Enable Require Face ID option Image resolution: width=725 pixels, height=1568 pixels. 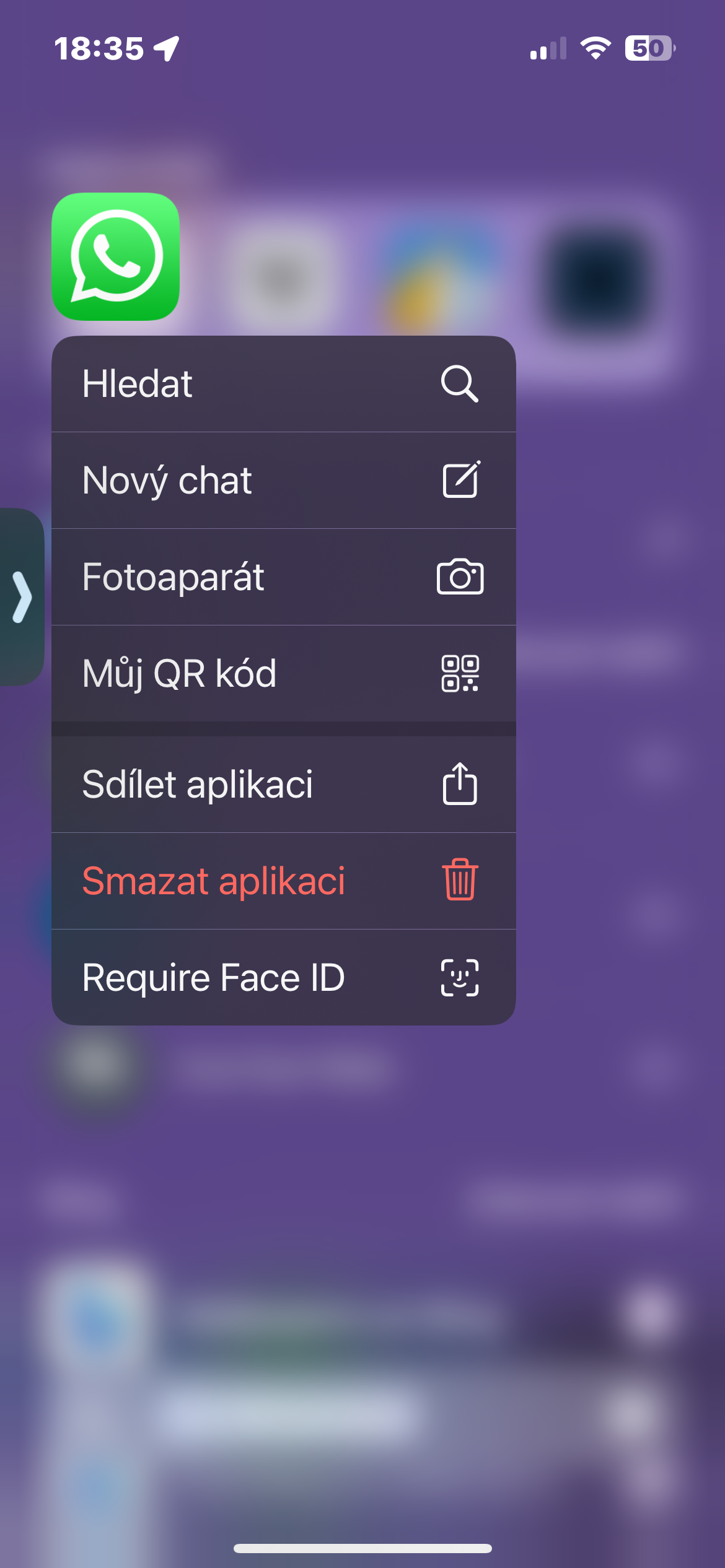pos(213,978)
